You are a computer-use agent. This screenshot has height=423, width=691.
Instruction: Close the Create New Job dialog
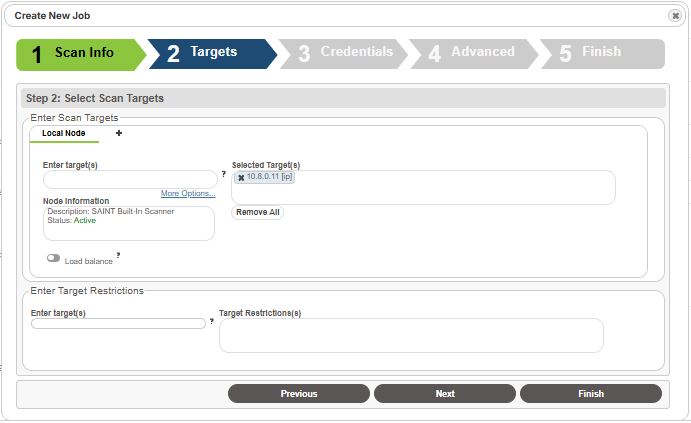pos(675,16)
